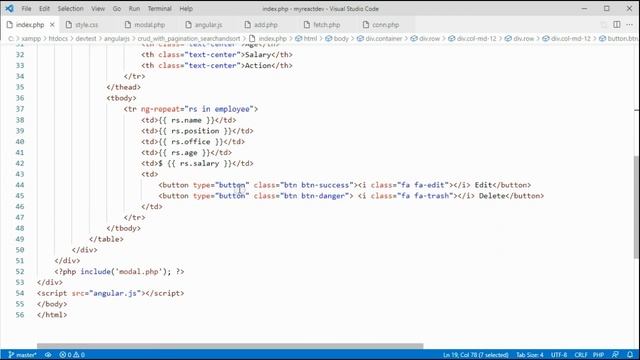Viewport: 640px width, 360px height.
Task: Click the vertical scrollbar thumb of editor
Action: (636, 207)
